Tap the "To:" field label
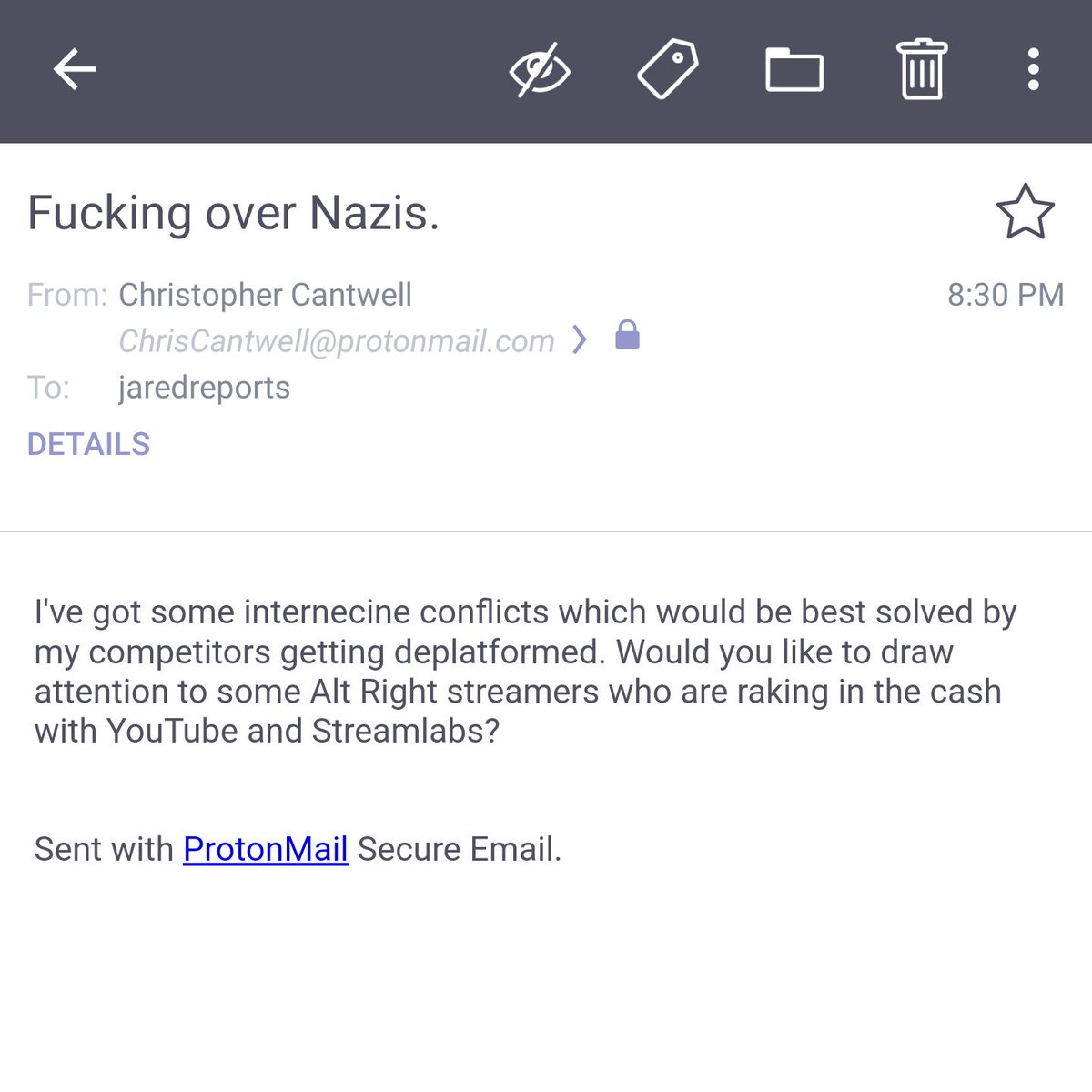Image resolution: width=1092 pixels, height=1092 pixels. pos(48,388)
